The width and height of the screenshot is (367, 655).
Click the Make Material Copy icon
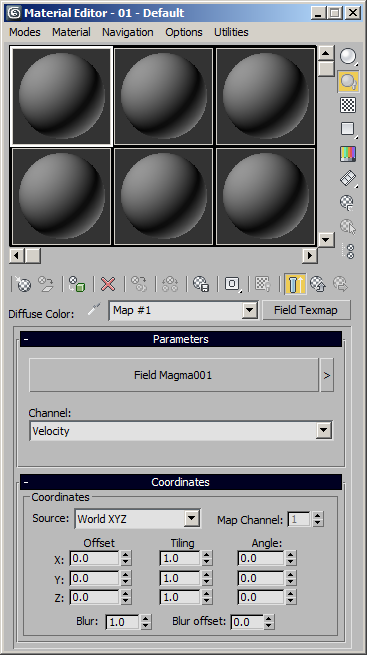[x=139, y=284]
